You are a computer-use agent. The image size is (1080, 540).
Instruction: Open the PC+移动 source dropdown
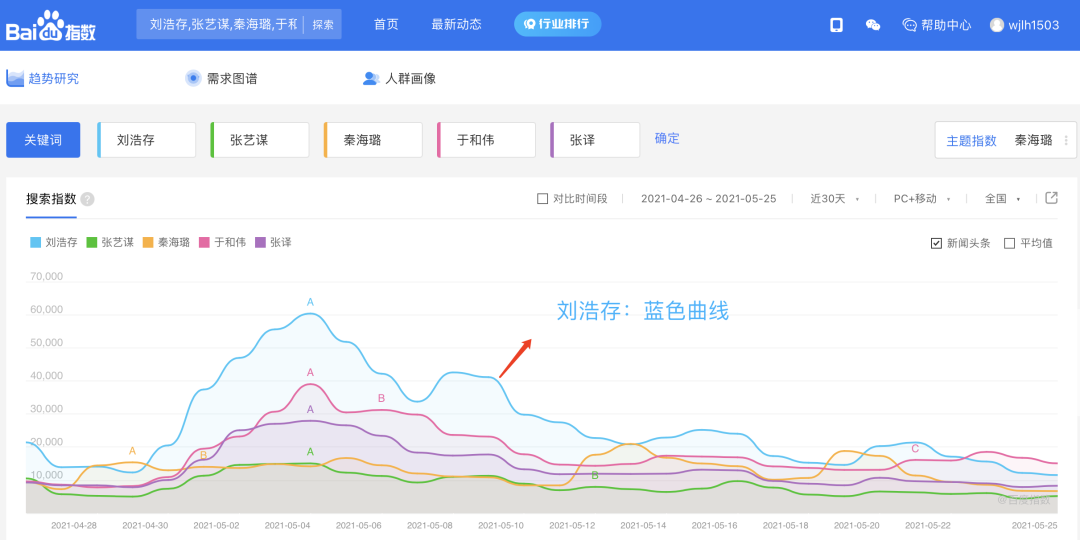921,199
